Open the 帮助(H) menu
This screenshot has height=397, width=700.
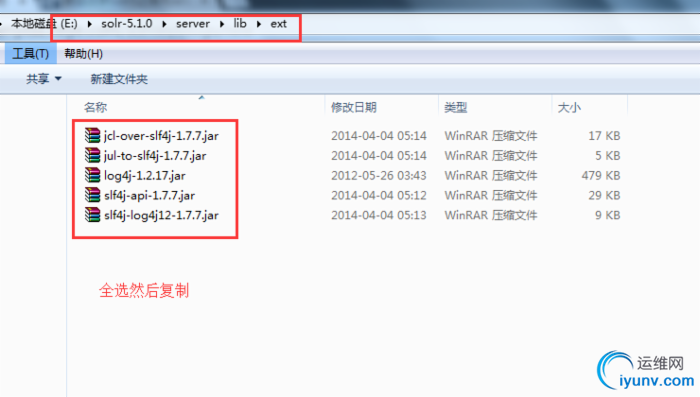point(83,54)
